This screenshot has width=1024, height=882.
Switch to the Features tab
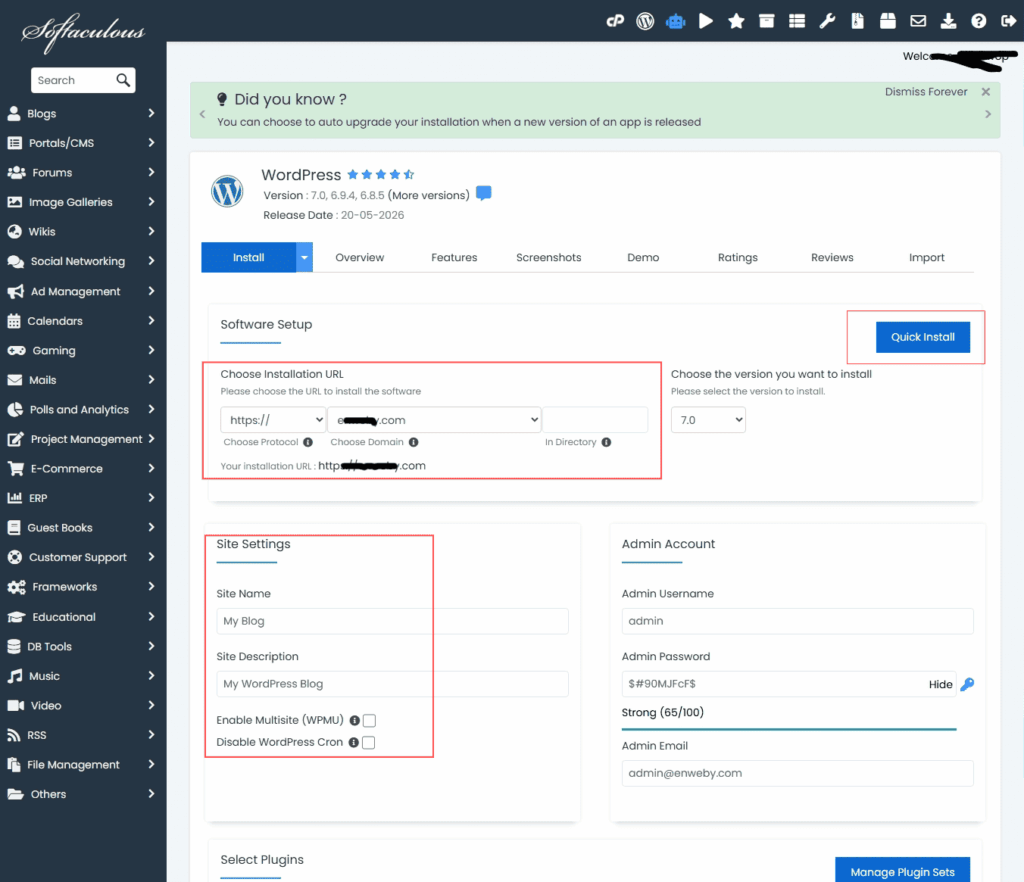454,257
